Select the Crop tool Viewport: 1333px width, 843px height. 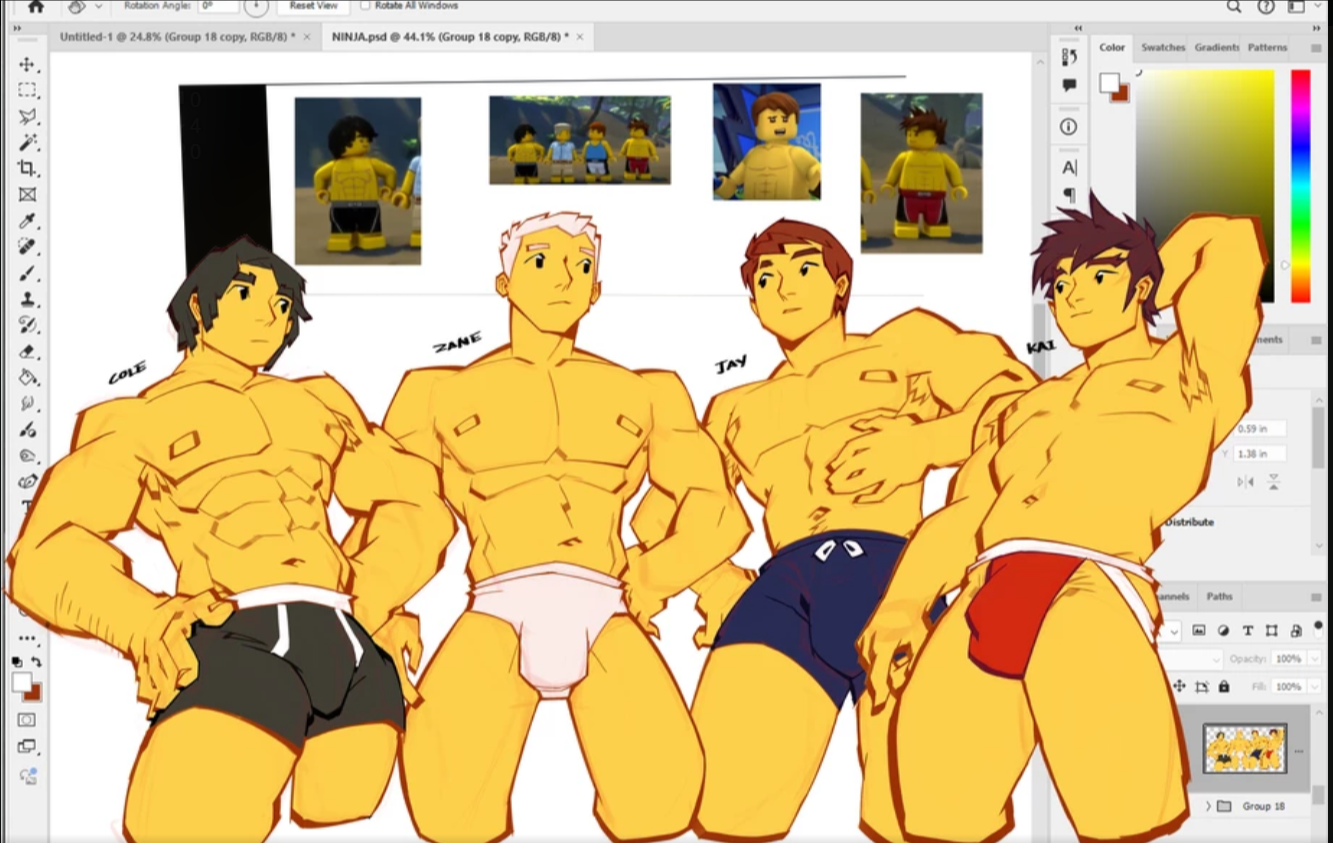[27, 168]
